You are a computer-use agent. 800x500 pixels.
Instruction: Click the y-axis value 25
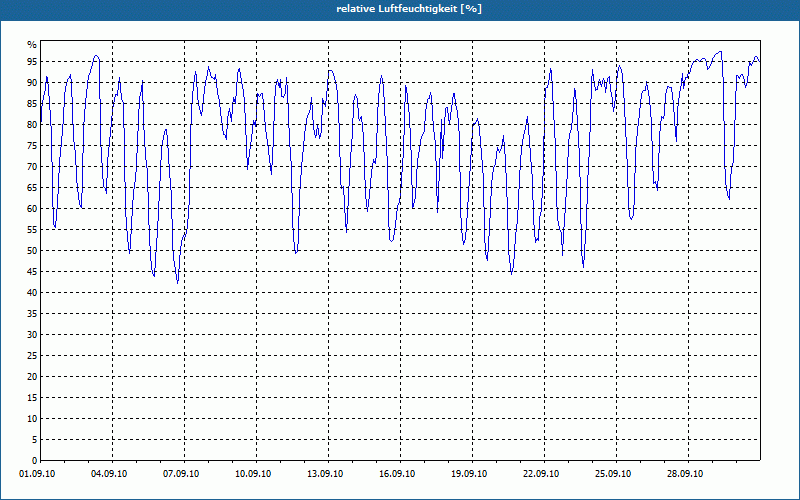click(x=32, y=356)
